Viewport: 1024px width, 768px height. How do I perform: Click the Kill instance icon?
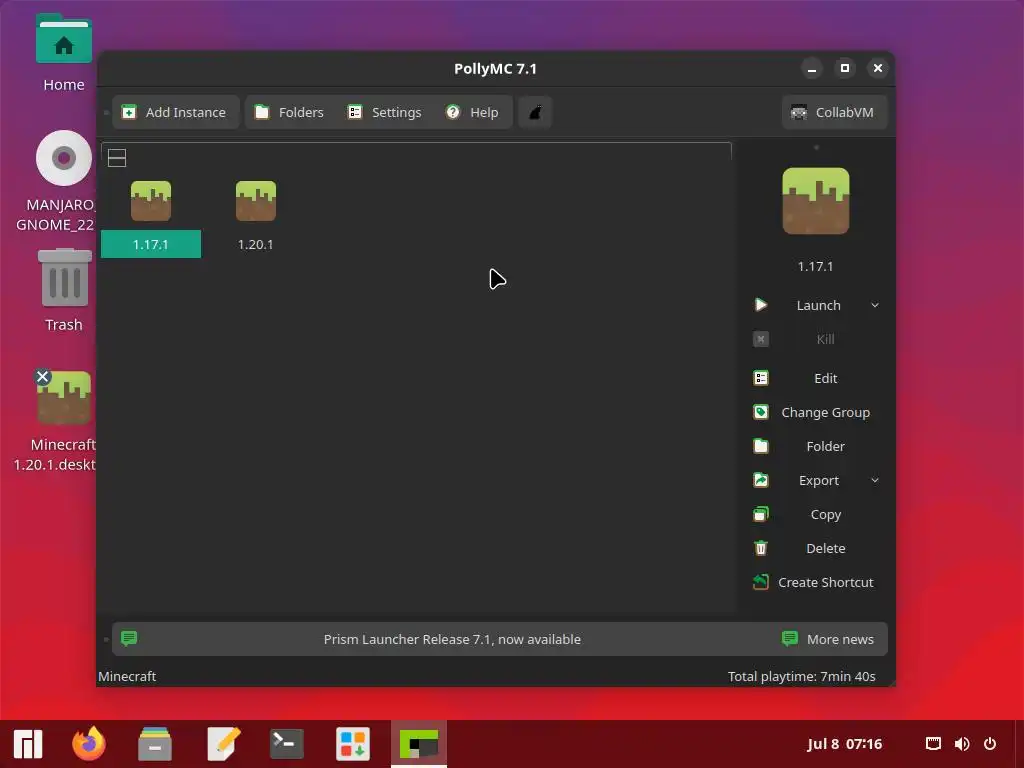pos(761,339)
